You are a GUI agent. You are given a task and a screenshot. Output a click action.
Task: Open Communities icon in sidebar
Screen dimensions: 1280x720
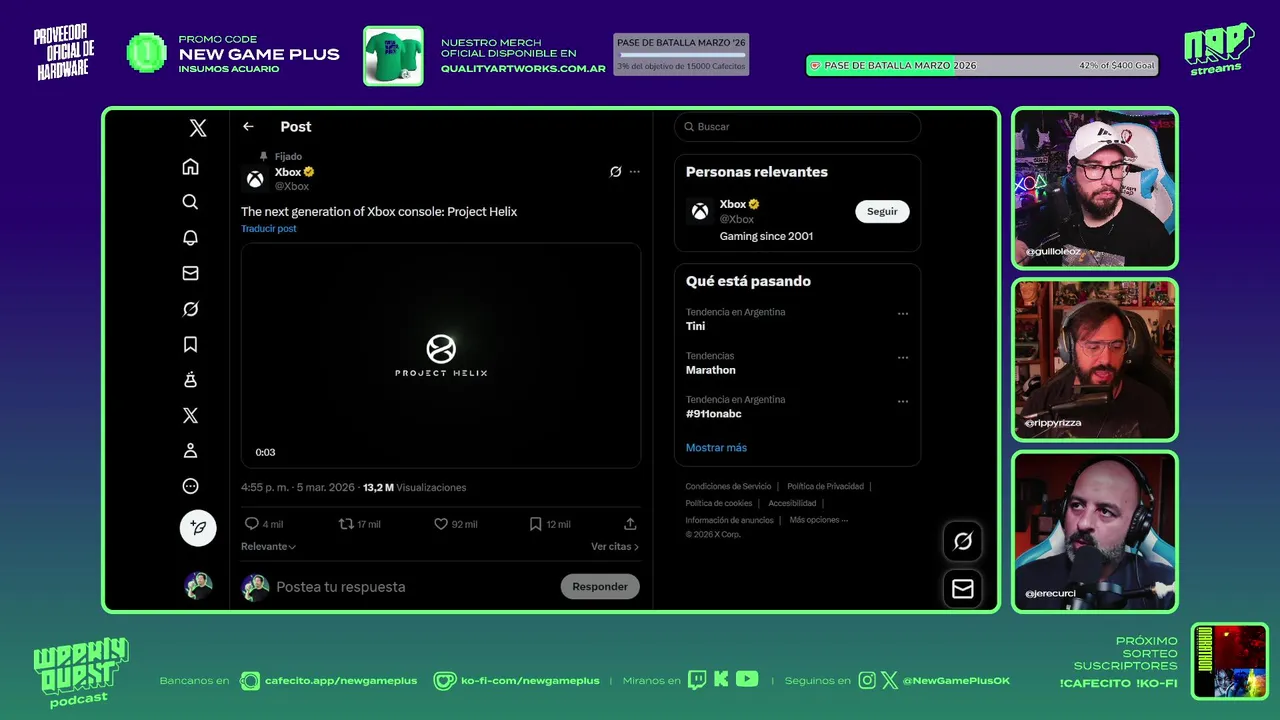pos(190,380)
